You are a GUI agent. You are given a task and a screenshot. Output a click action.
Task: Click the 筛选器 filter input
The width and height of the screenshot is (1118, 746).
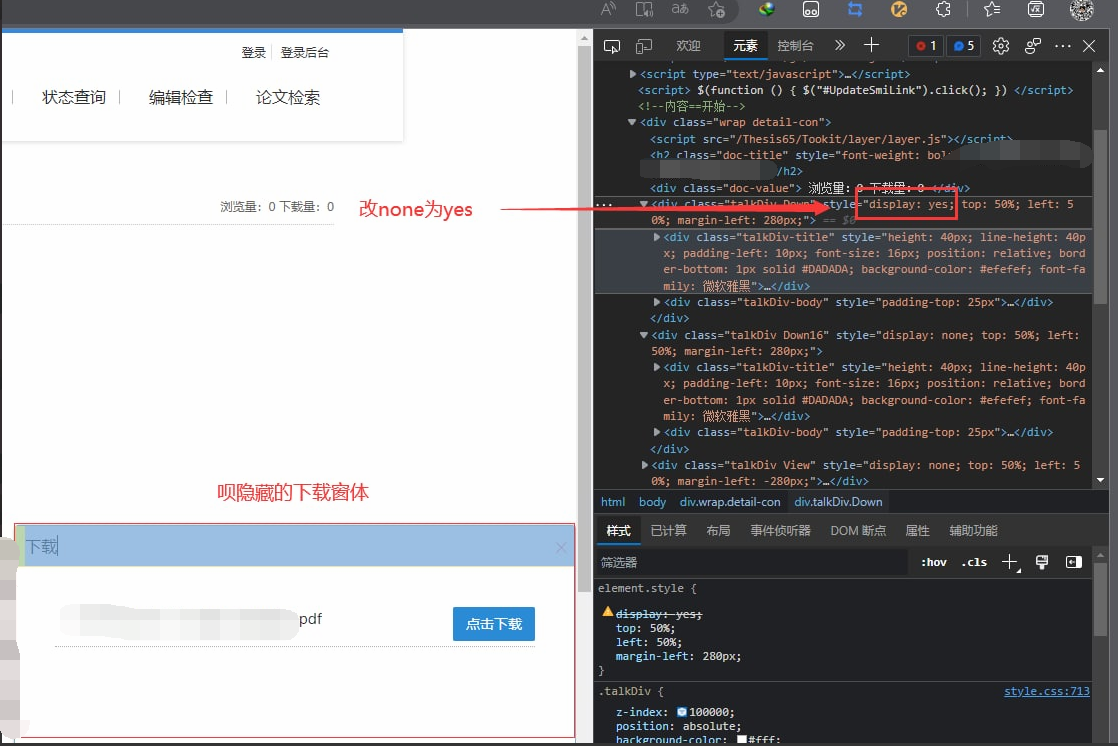tap(752, 563)
